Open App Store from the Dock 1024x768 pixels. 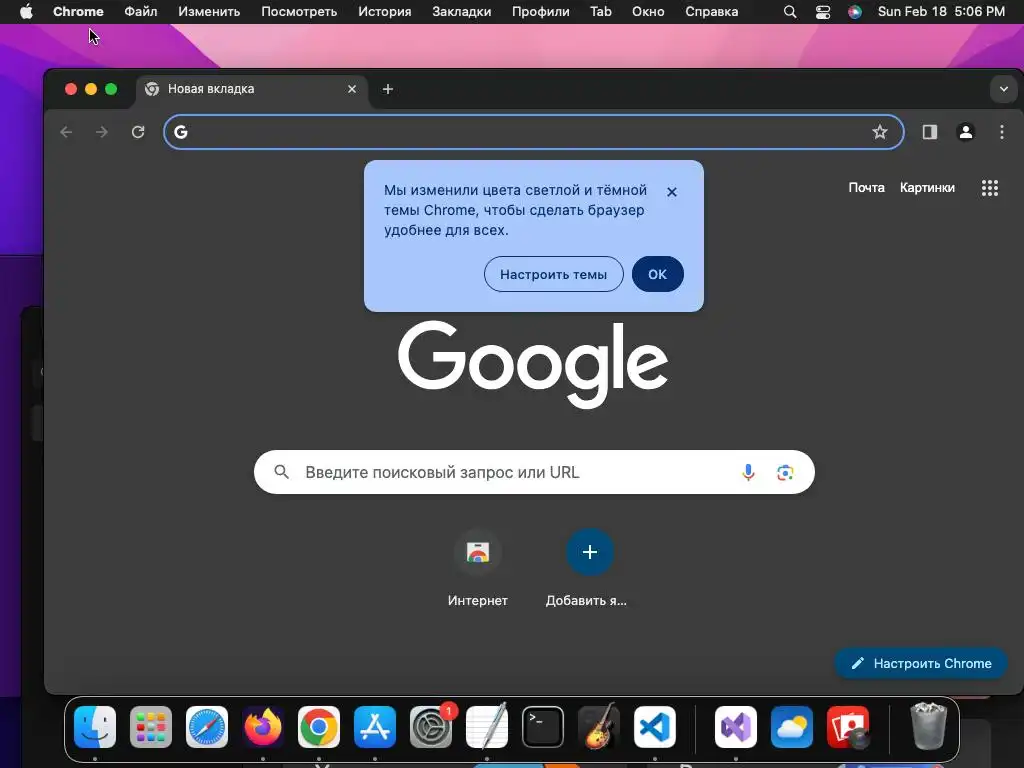click(x=375, y=727)
